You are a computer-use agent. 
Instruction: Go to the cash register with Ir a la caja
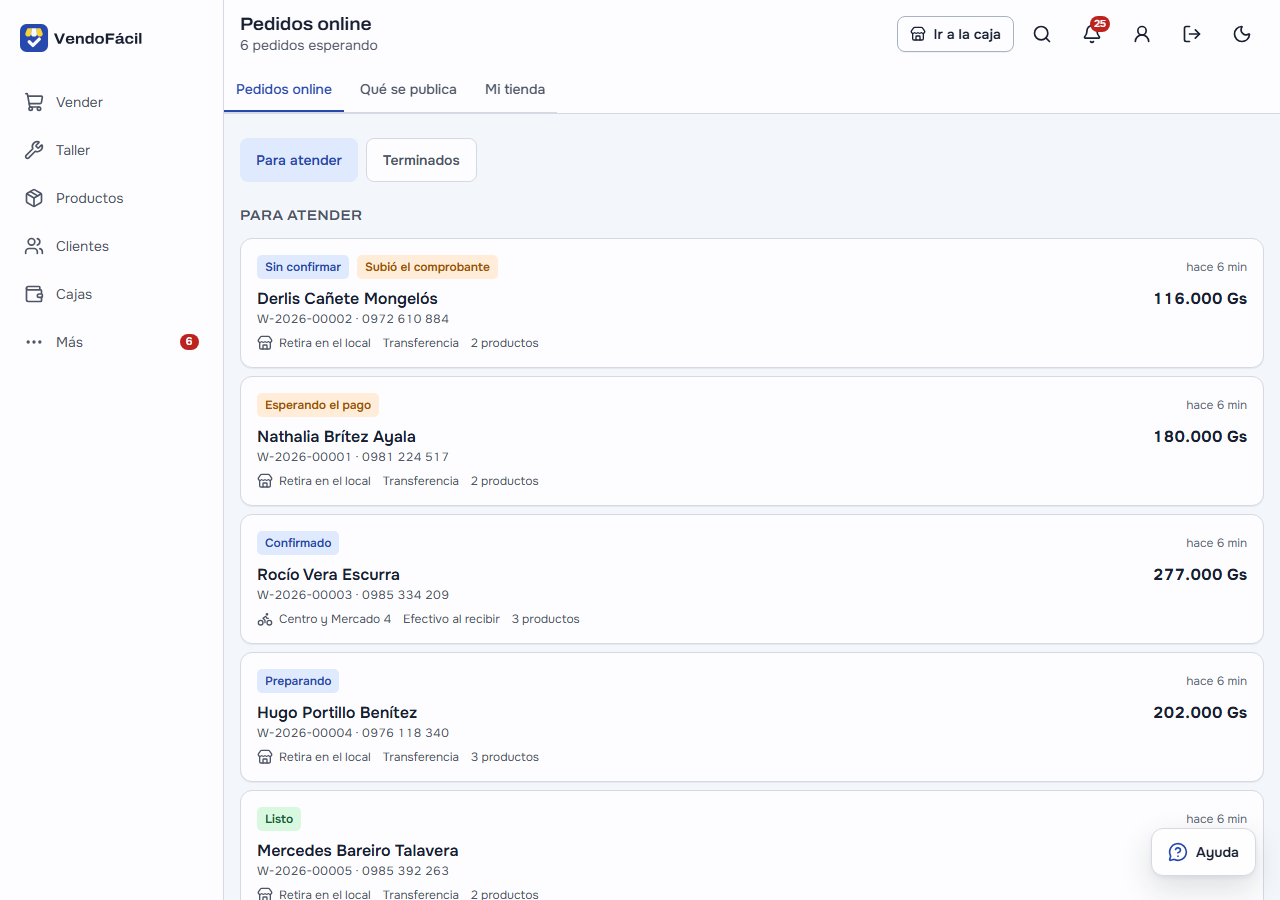955,34
